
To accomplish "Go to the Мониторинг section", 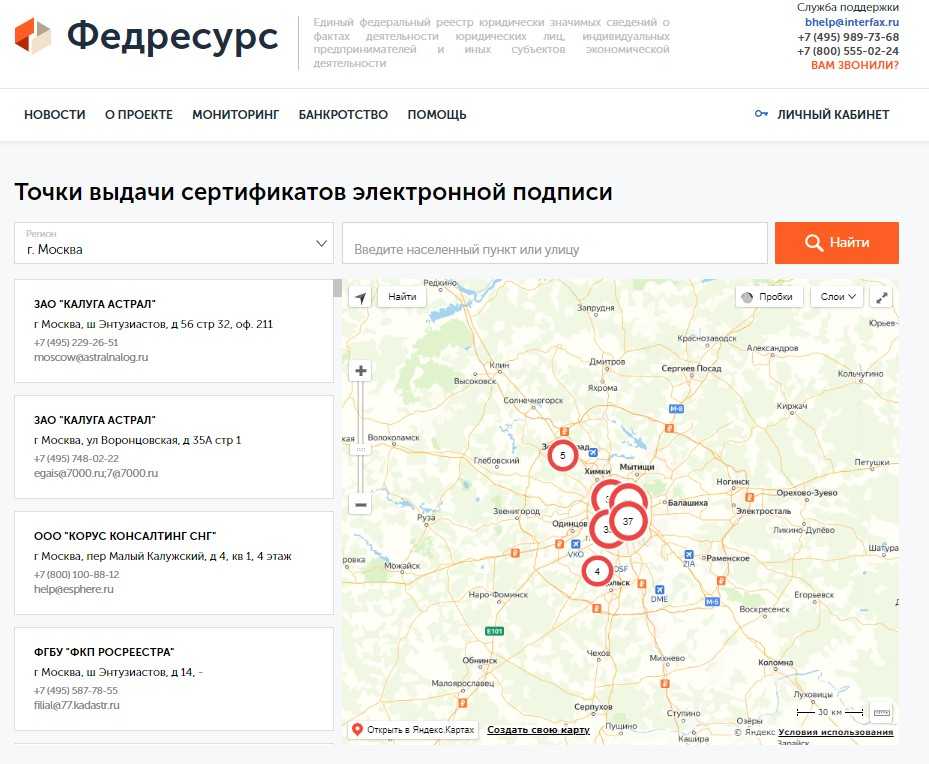I will (x=235, y=115).
